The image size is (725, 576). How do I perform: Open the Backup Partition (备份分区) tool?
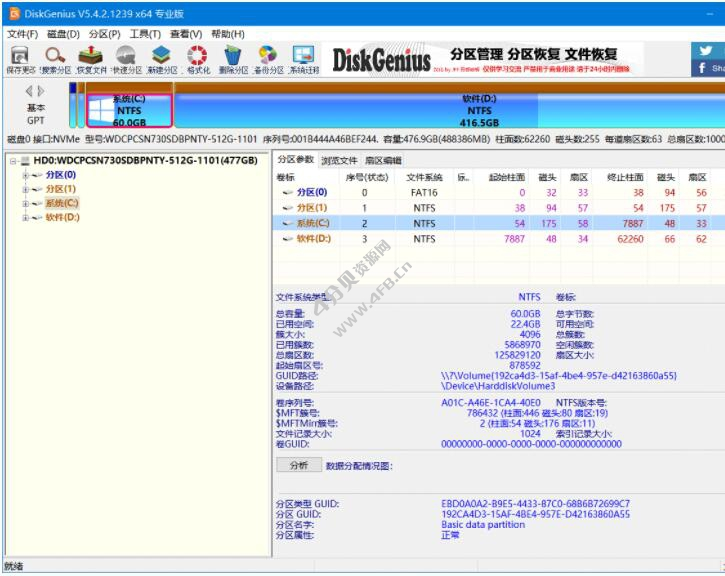[268, 58]
